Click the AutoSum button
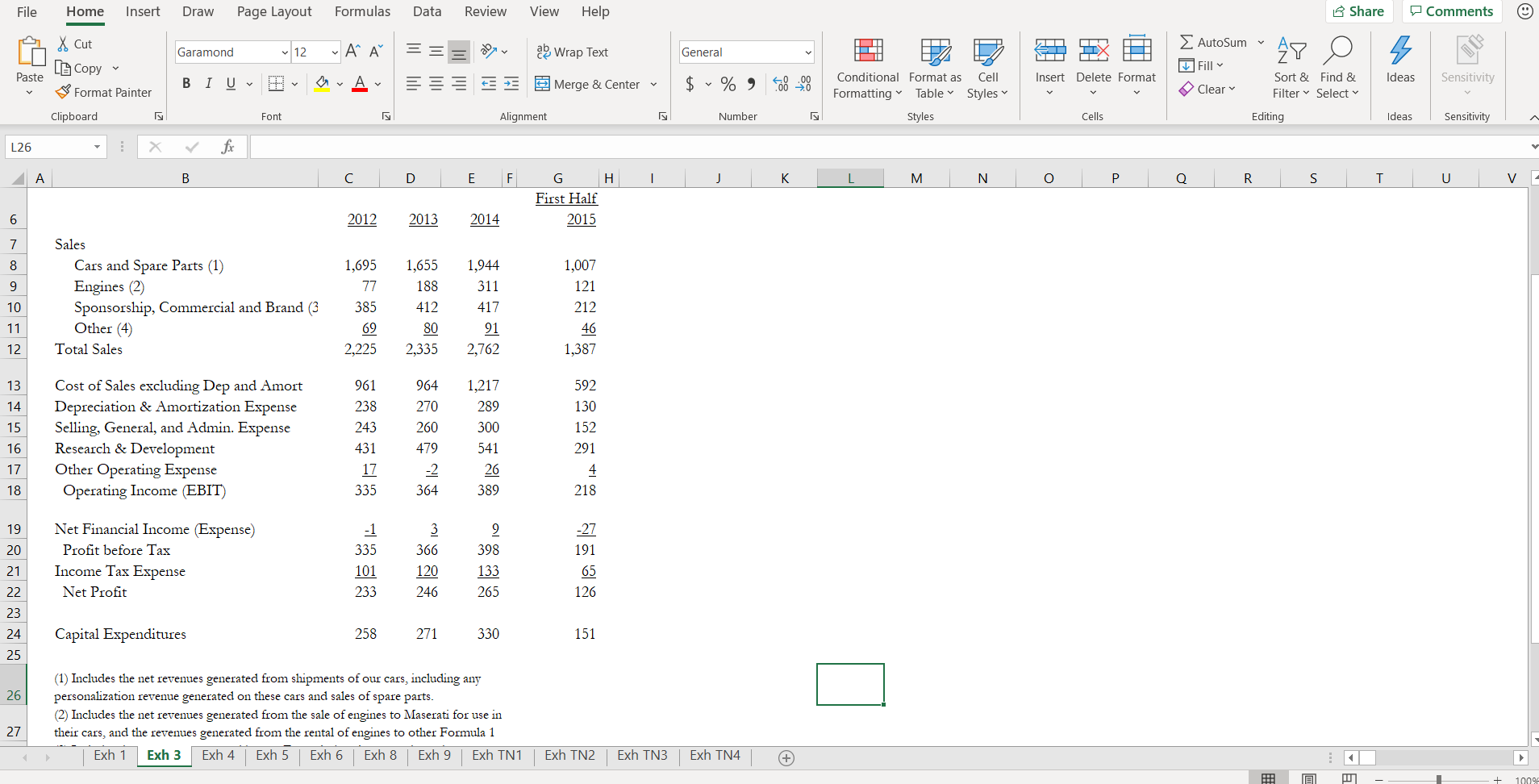This screenshot has height=784, width=1539. (1213, 42)
